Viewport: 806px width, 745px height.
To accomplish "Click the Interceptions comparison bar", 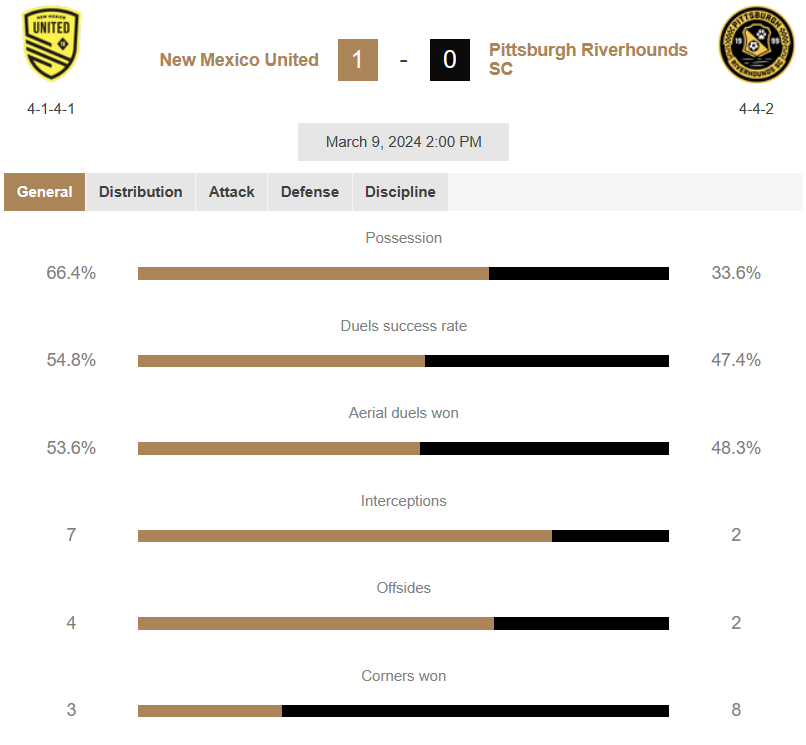I will point(404,536).
